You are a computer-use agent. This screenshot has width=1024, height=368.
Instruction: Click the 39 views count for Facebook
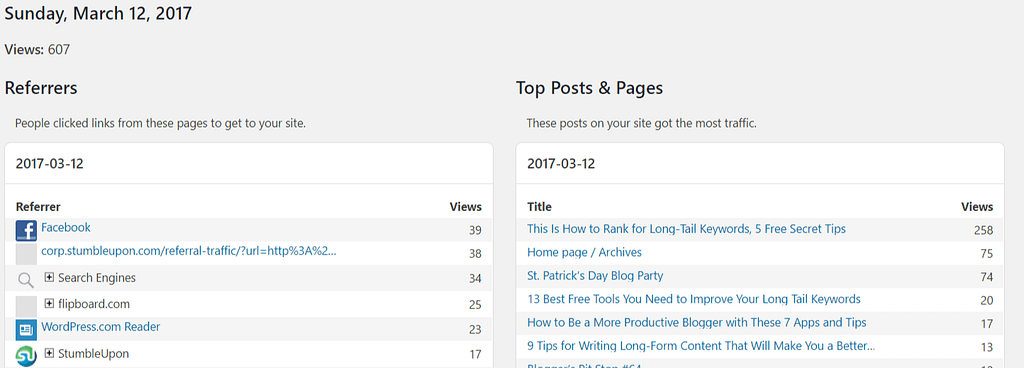click(x=475, y=230)
